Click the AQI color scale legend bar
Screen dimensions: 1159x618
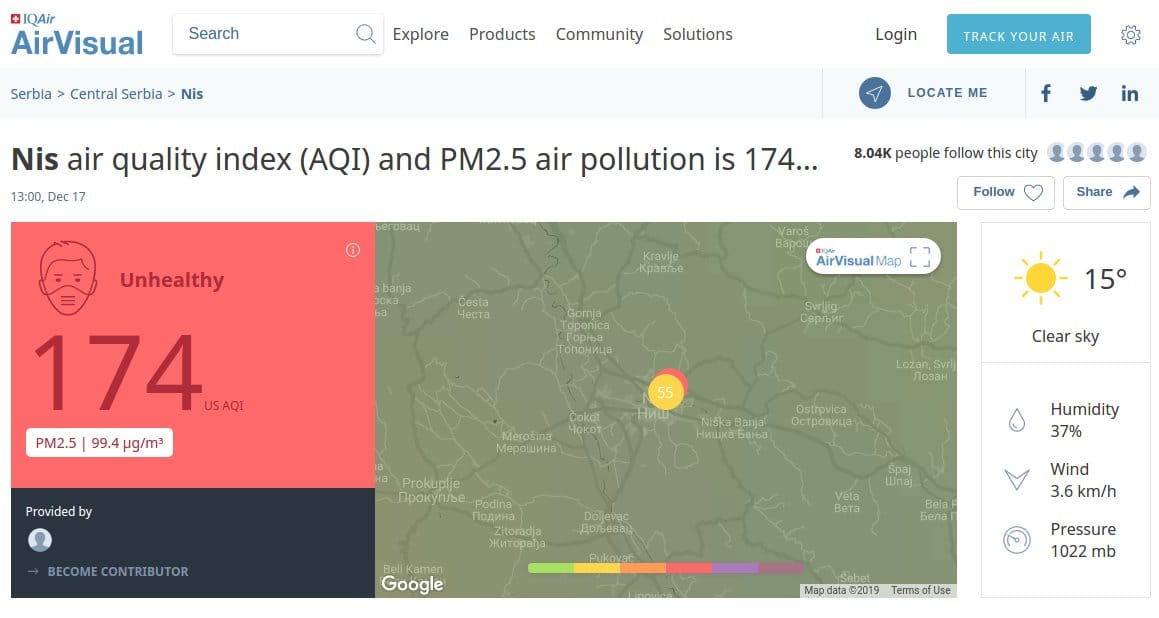click(666, 568)
